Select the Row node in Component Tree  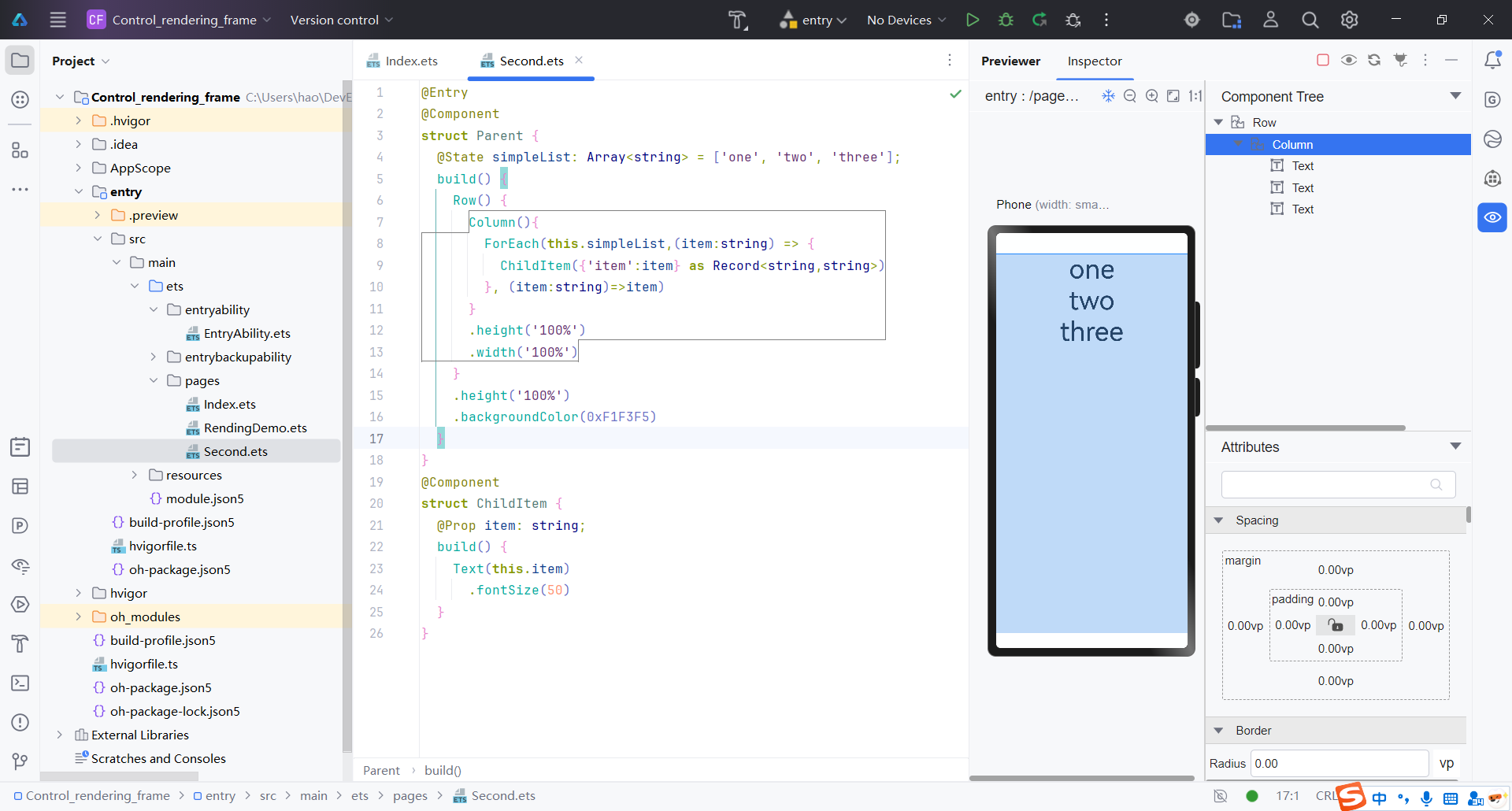[x=1264, y=122]
